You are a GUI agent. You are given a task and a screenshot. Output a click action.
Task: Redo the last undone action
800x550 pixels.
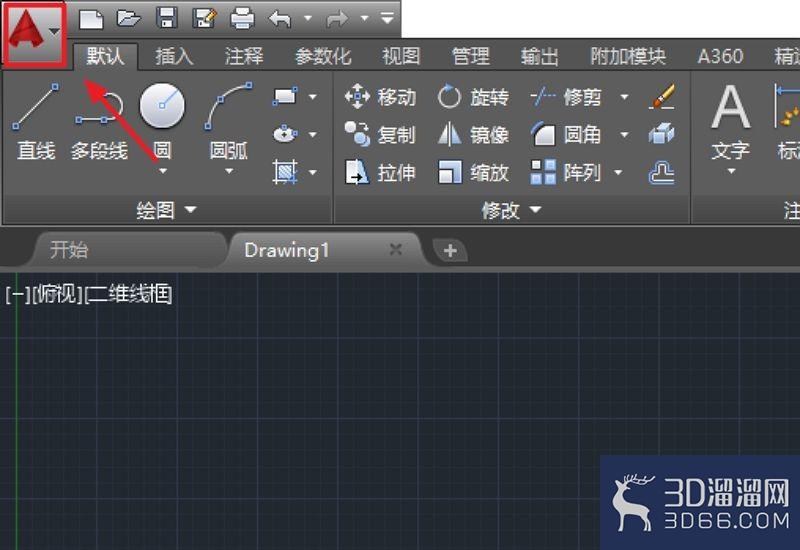[x=337, y=19]
